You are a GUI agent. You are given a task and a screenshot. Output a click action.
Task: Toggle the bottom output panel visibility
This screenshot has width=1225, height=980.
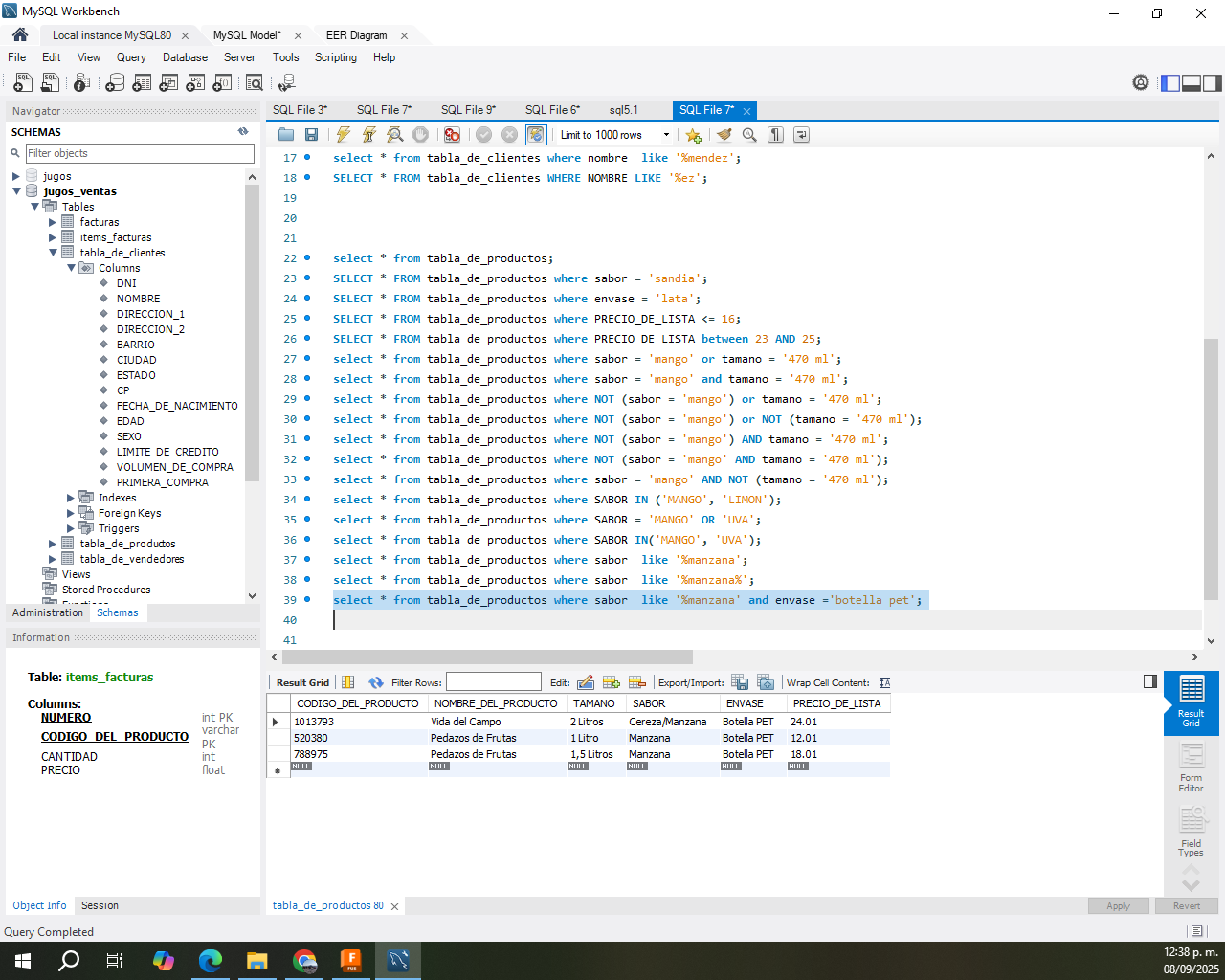1192,83
